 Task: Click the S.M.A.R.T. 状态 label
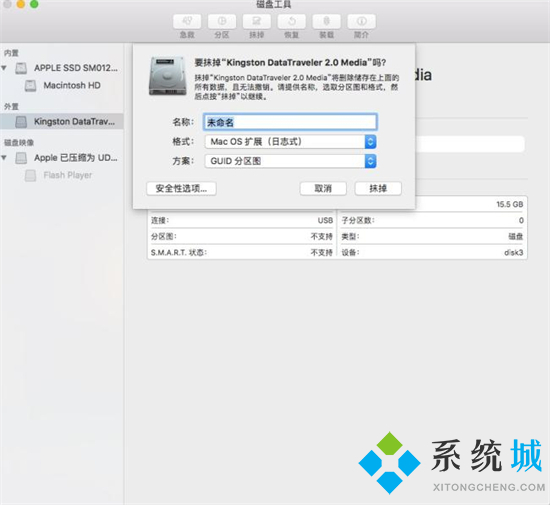tap(179, 252)
